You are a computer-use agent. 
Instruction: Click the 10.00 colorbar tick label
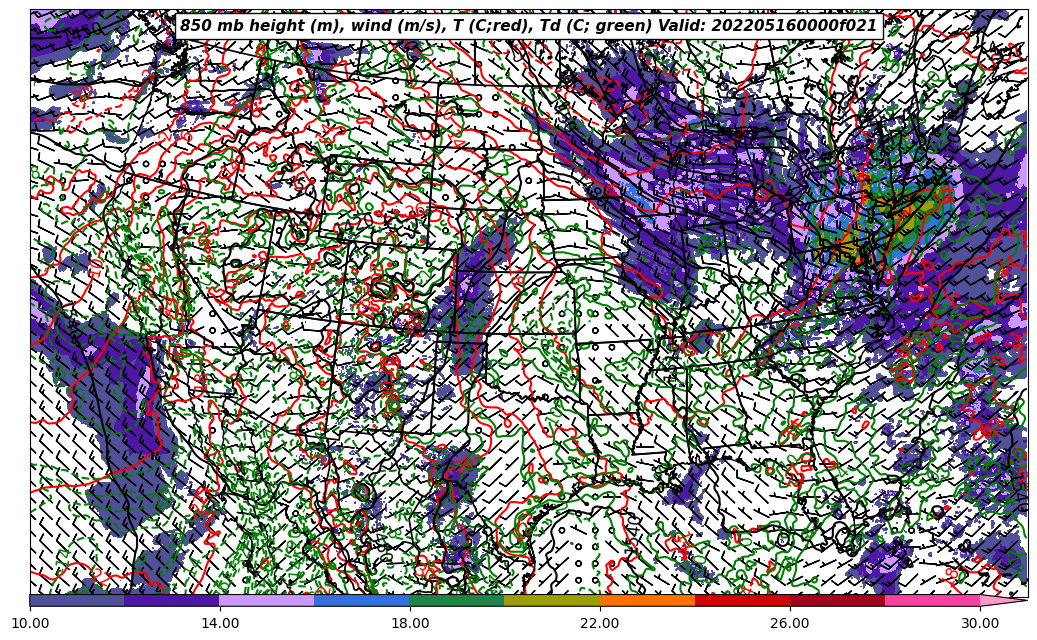pos(30,623)
